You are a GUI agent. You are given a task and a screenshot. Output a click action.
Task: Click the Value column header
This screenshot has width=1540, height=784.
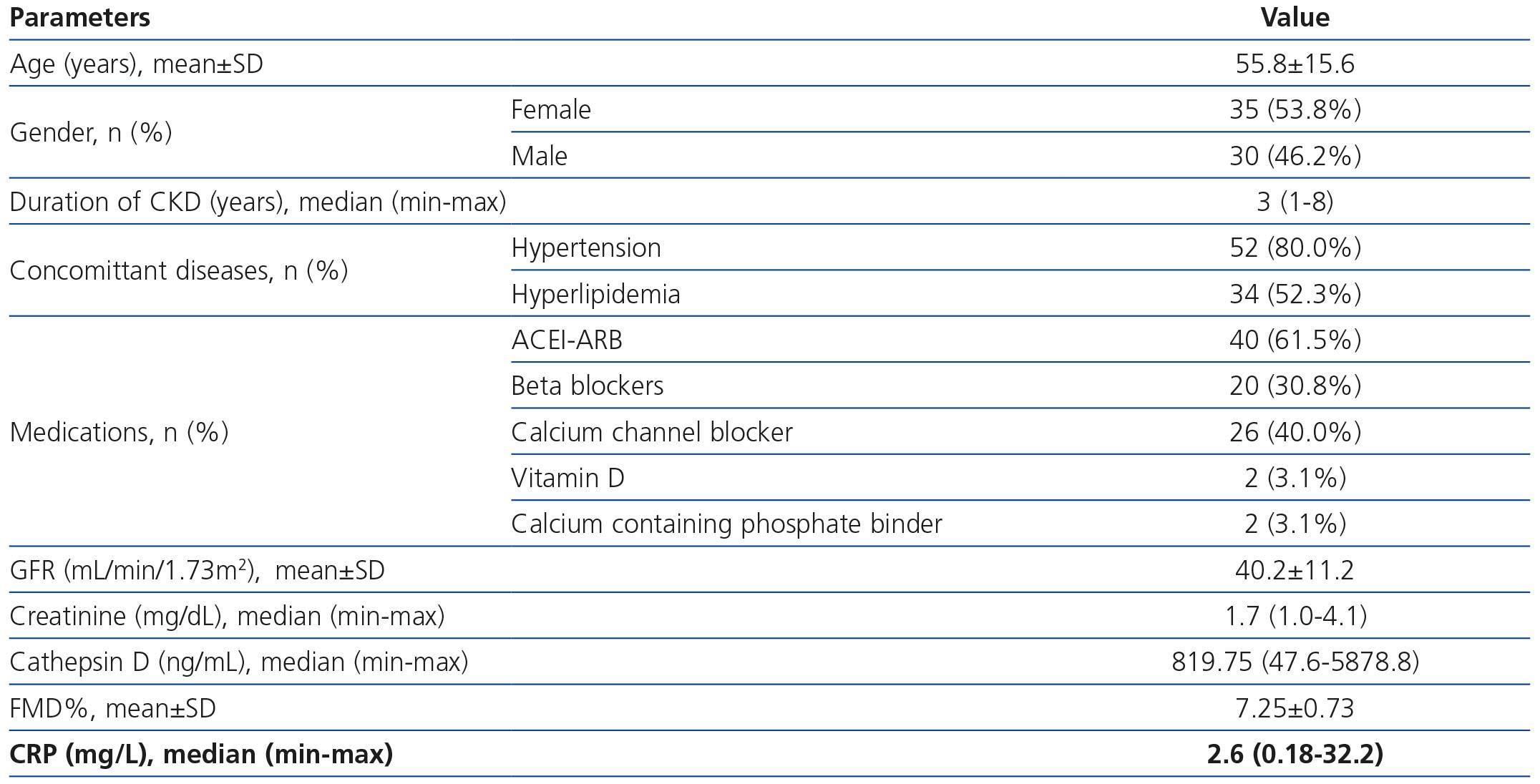pos(1295,18)
